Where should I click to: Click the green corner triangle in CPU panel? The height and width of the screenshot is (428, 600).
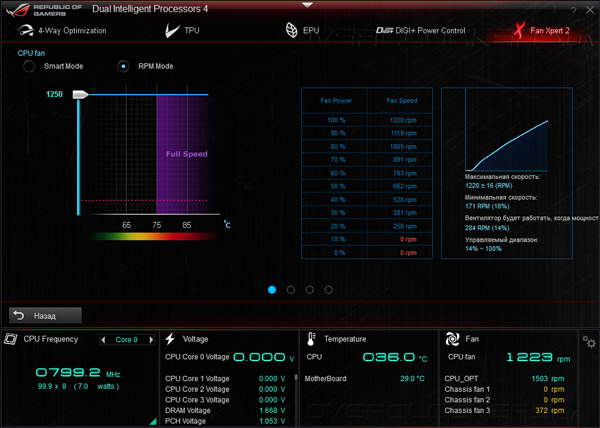tap(153, 421)
